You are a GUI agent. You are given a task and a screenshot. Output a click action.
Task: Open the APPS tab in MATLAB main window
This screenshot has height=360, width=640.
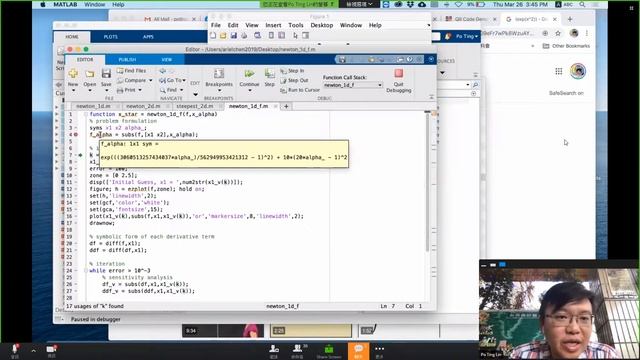click(x=148, y=37)
